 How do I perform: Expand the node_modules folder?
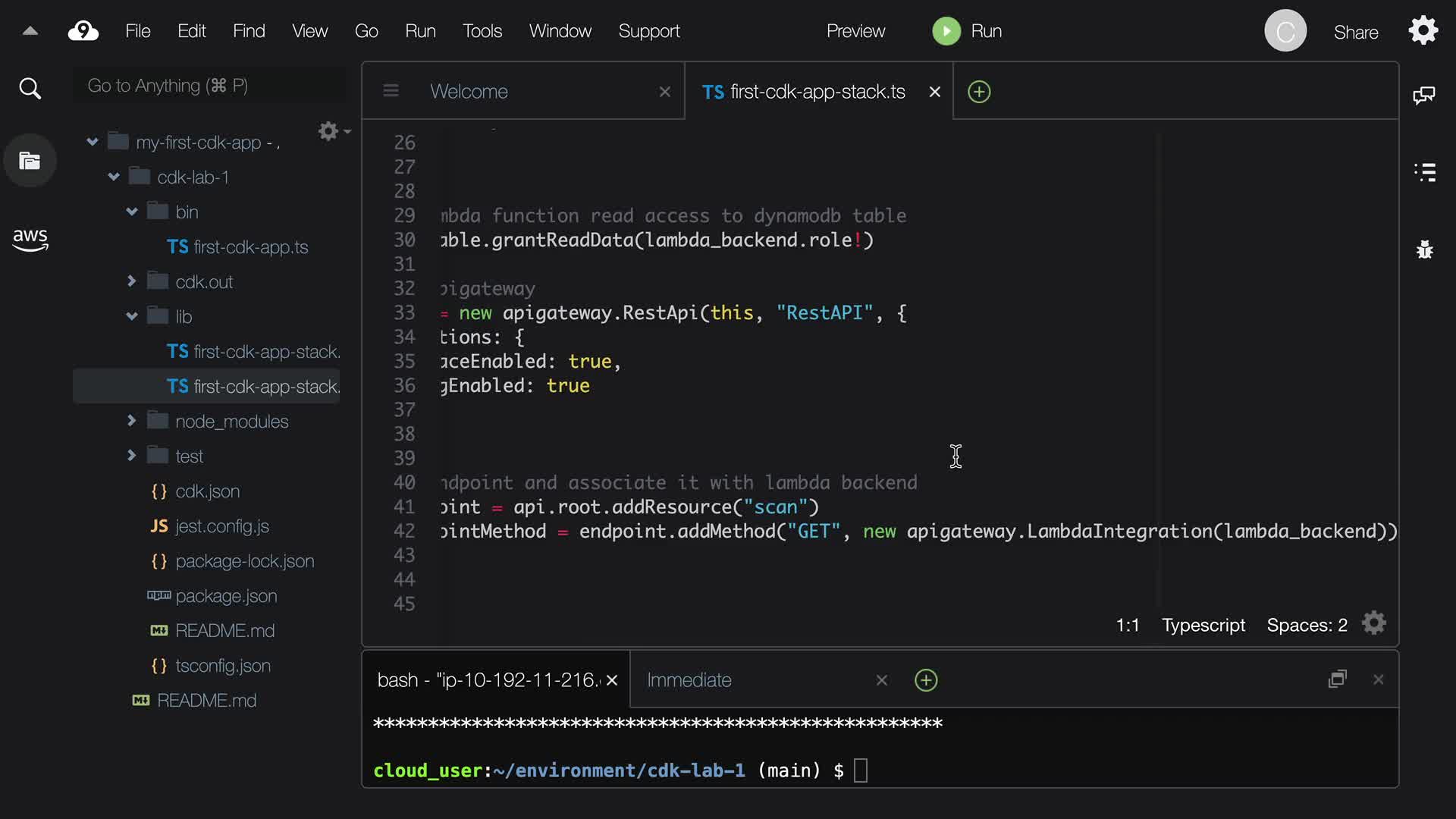click(x=131, y=421)
